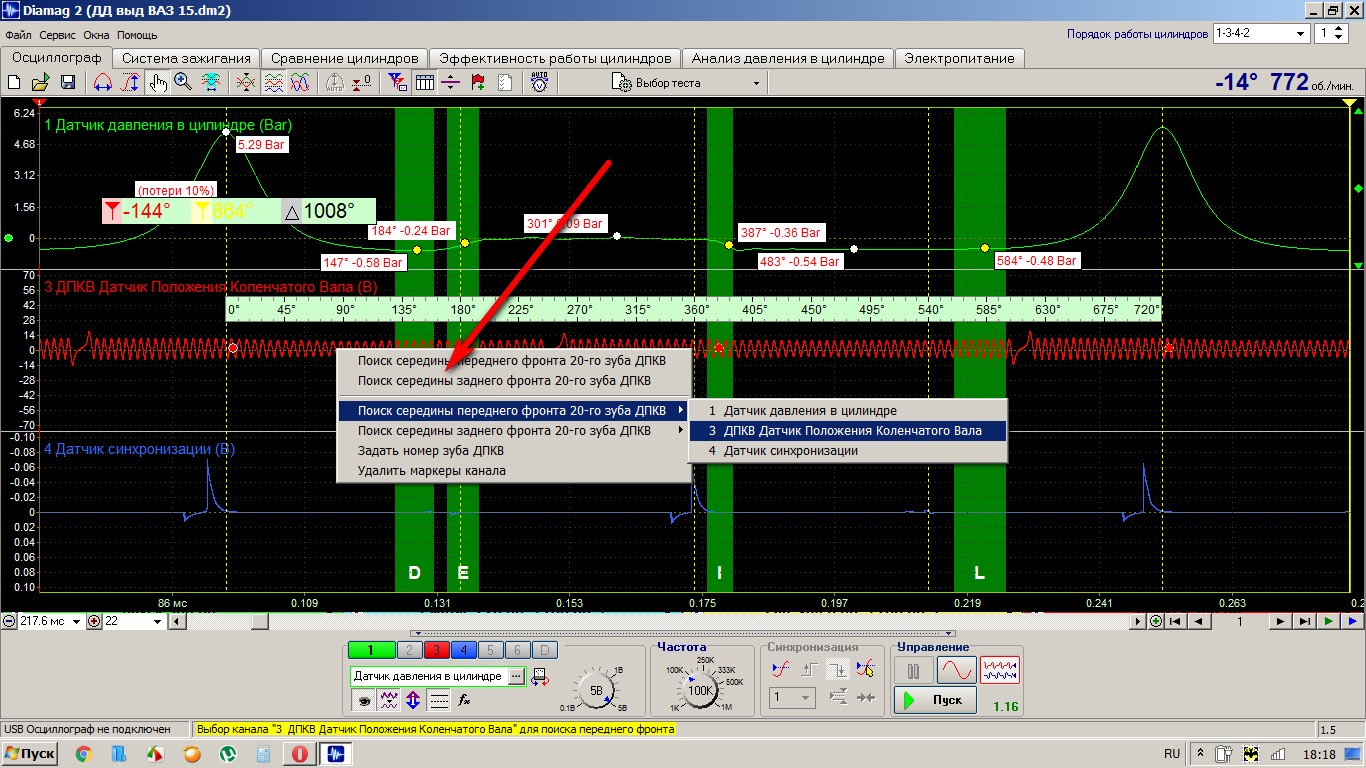Toggle channel 3 red button
This screenshot has width=1366, height=768.
coord(436,651)
